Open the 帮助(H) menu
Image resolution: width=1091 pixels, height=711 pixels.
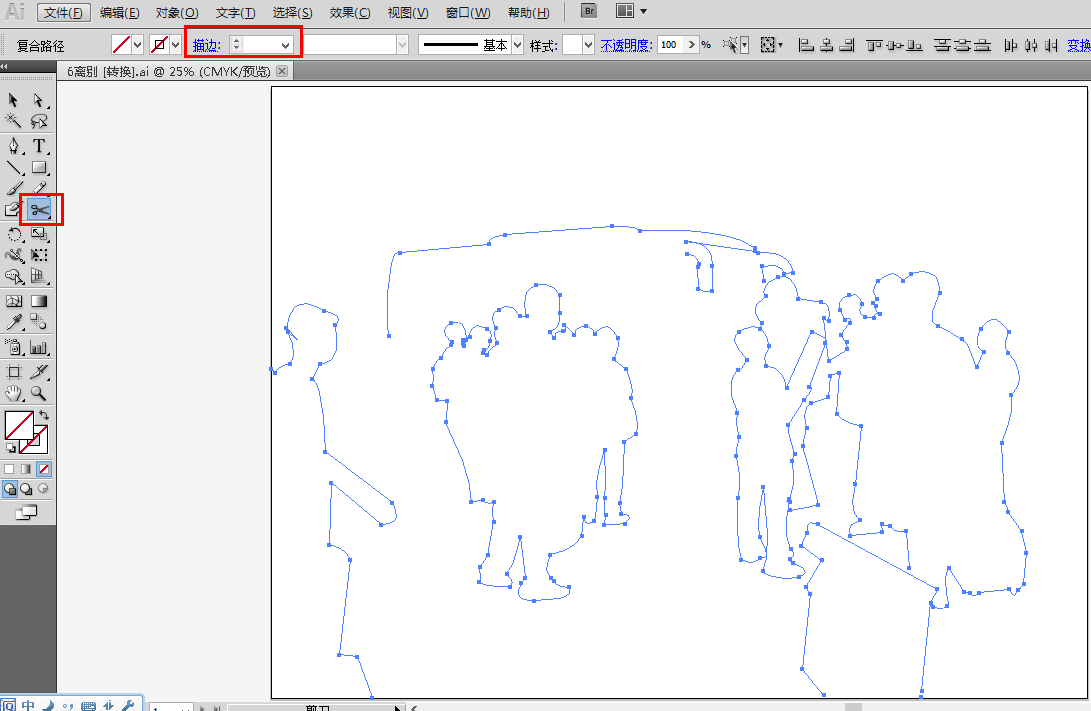[528, 13]
